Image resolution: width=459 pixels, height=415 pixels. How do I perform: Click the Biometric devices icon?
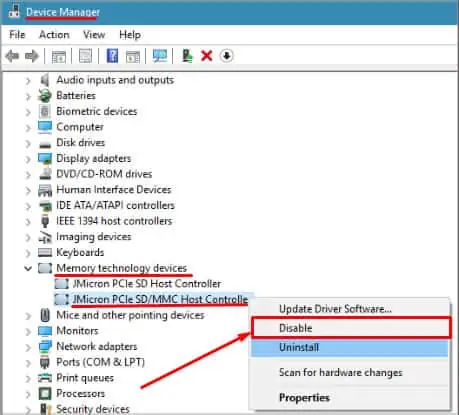[x=45, y=111]
